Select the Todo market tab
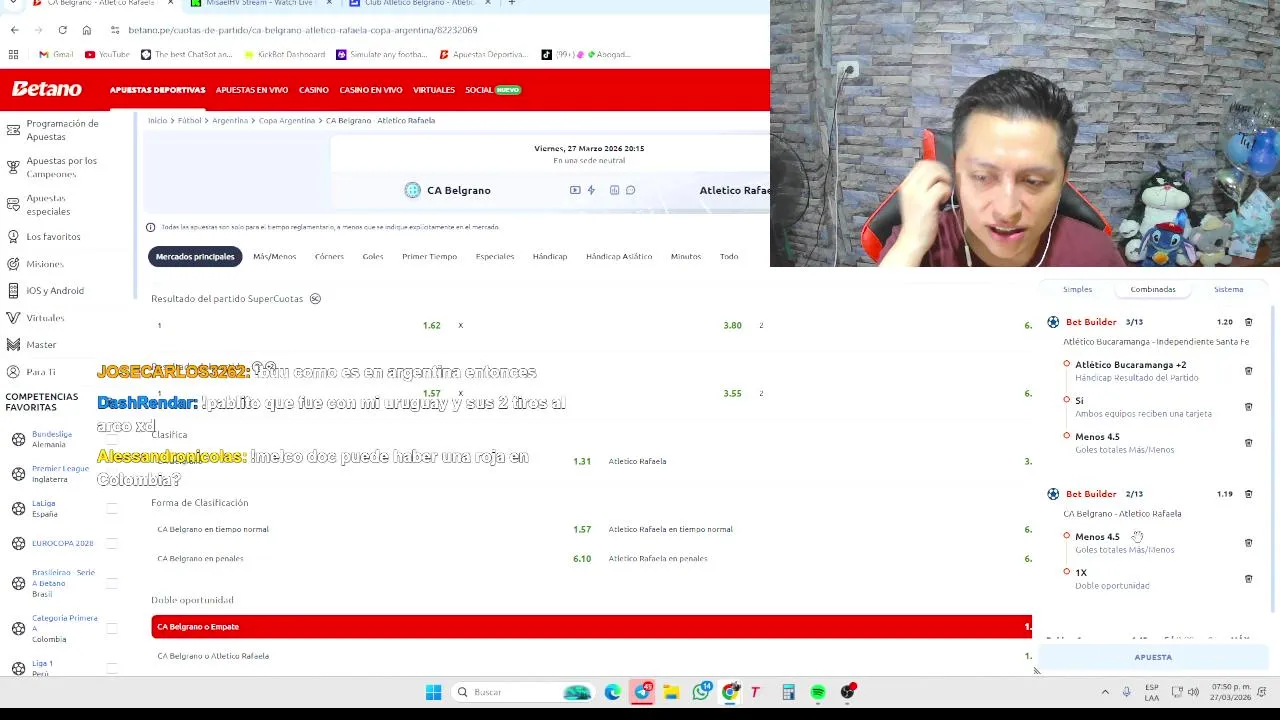 point(729,257)
